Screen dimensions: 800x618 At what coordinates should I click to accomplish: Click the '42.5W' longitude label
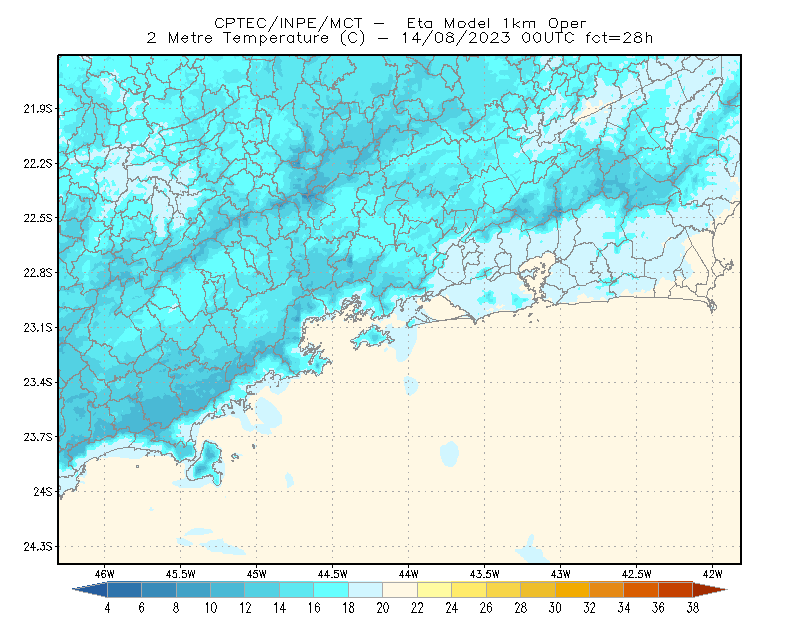(637, 574)
